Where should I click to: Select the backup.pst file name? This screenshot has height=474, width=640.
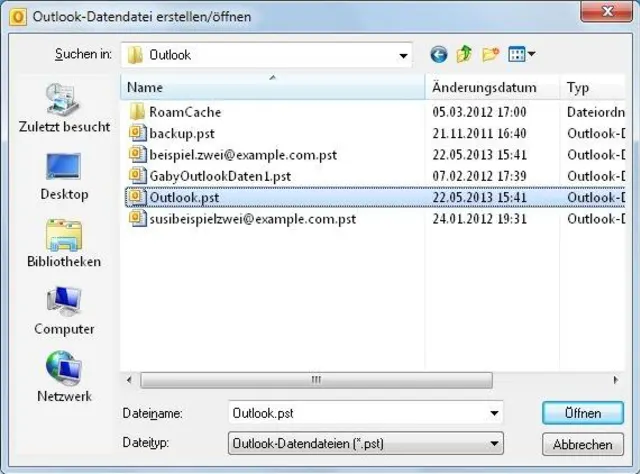click(182, 134)
